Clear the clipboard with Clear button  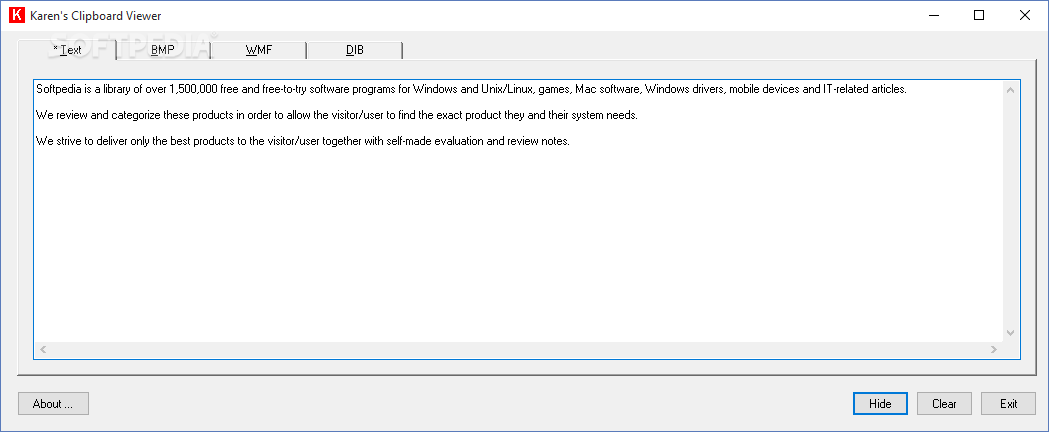coord(944,403)
